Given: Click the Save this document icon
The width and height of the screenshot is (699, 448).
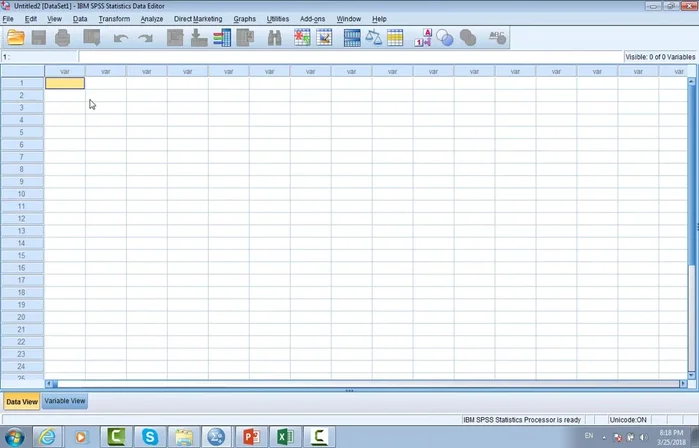Looking at the screenshot, I should (39, 37).
